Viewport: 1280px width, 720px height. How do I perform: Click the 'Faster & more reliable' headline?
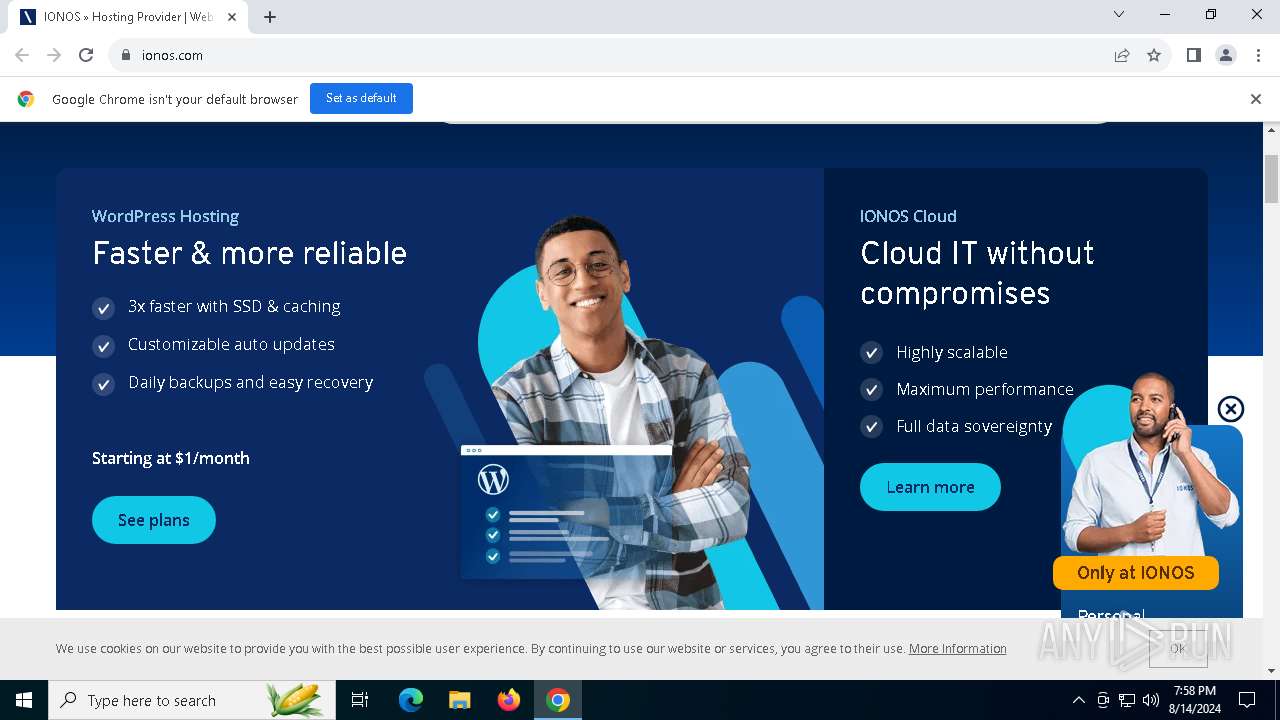(249, 253)
